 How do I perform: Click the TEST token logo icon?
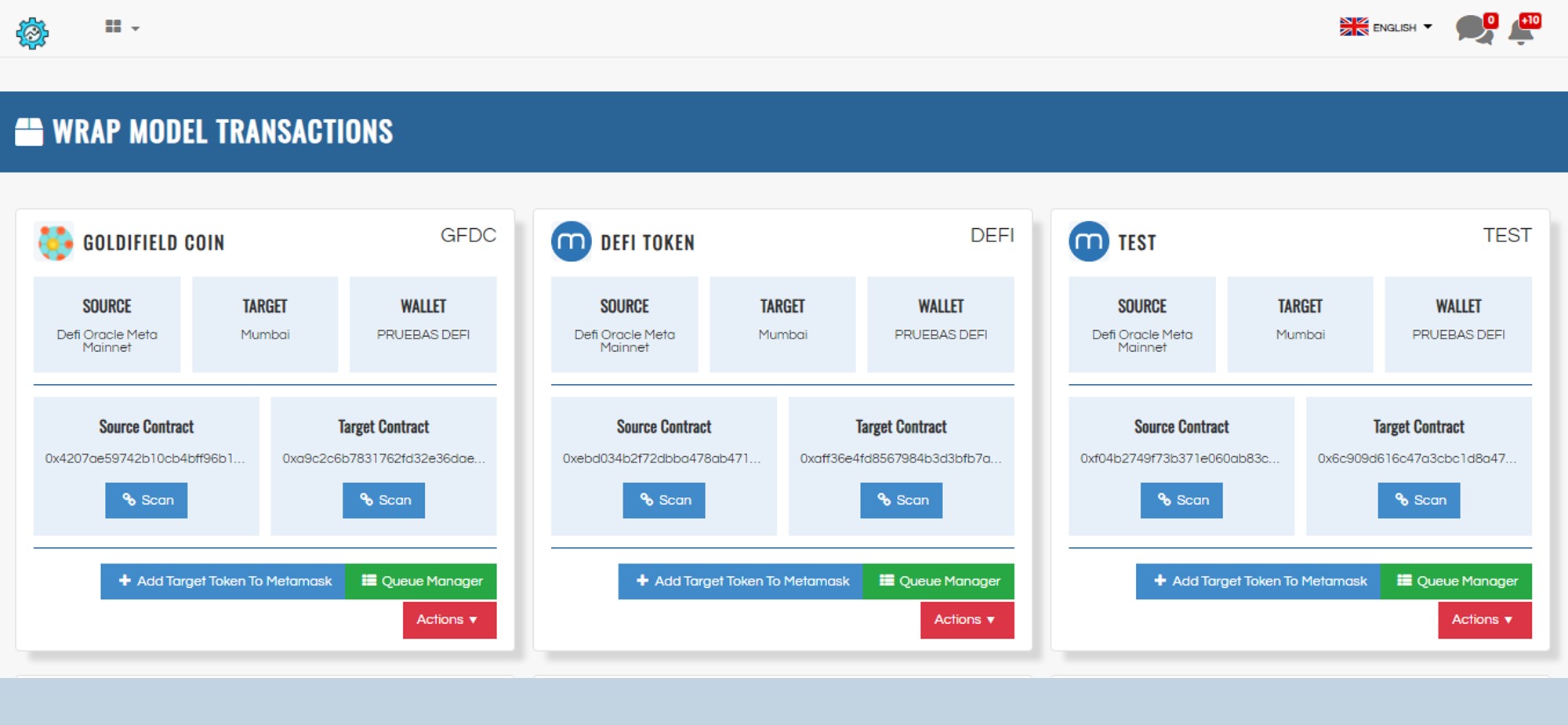coord(1088,242)
